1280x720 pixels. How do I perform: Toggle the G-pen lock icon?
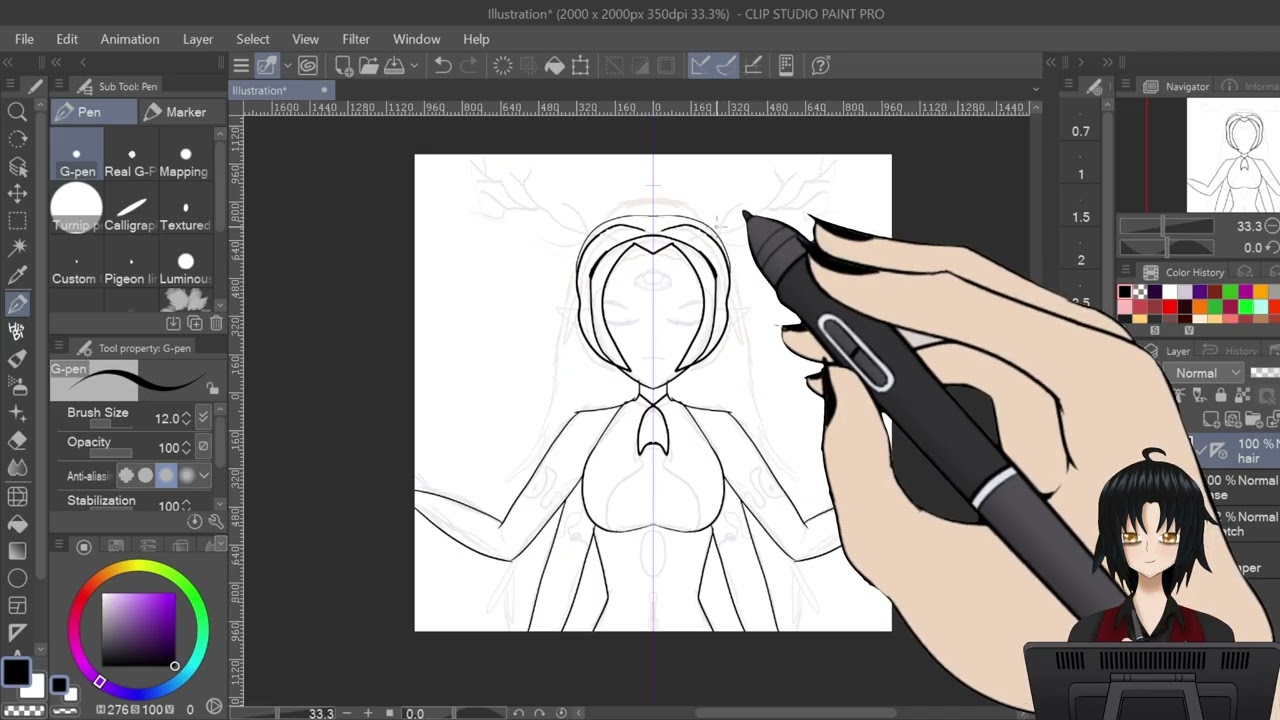tap(212, 388)
